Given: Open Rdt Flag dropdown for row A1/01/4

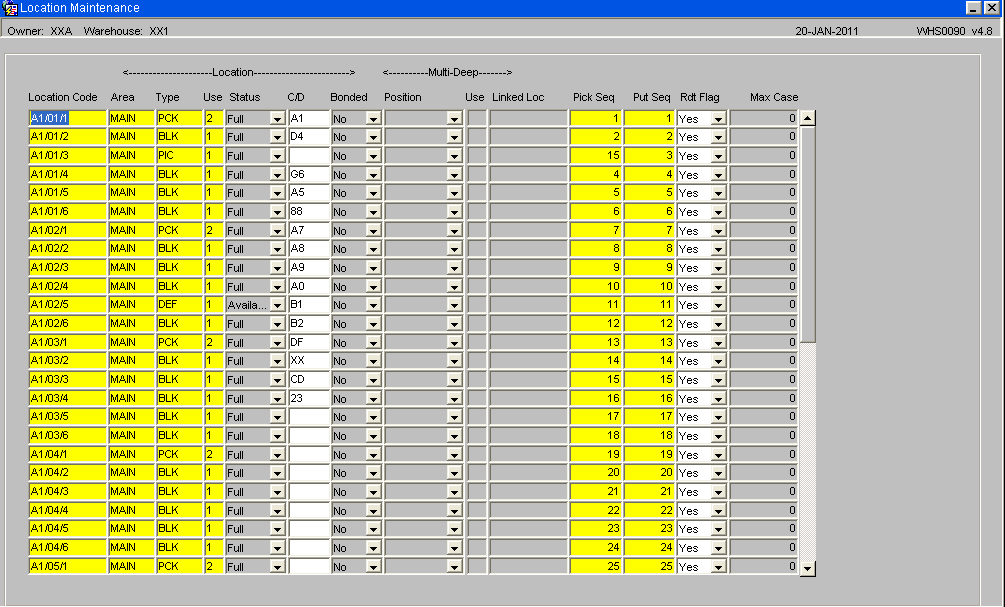Looking at the screenshot, I should click(x=718, y=174).
